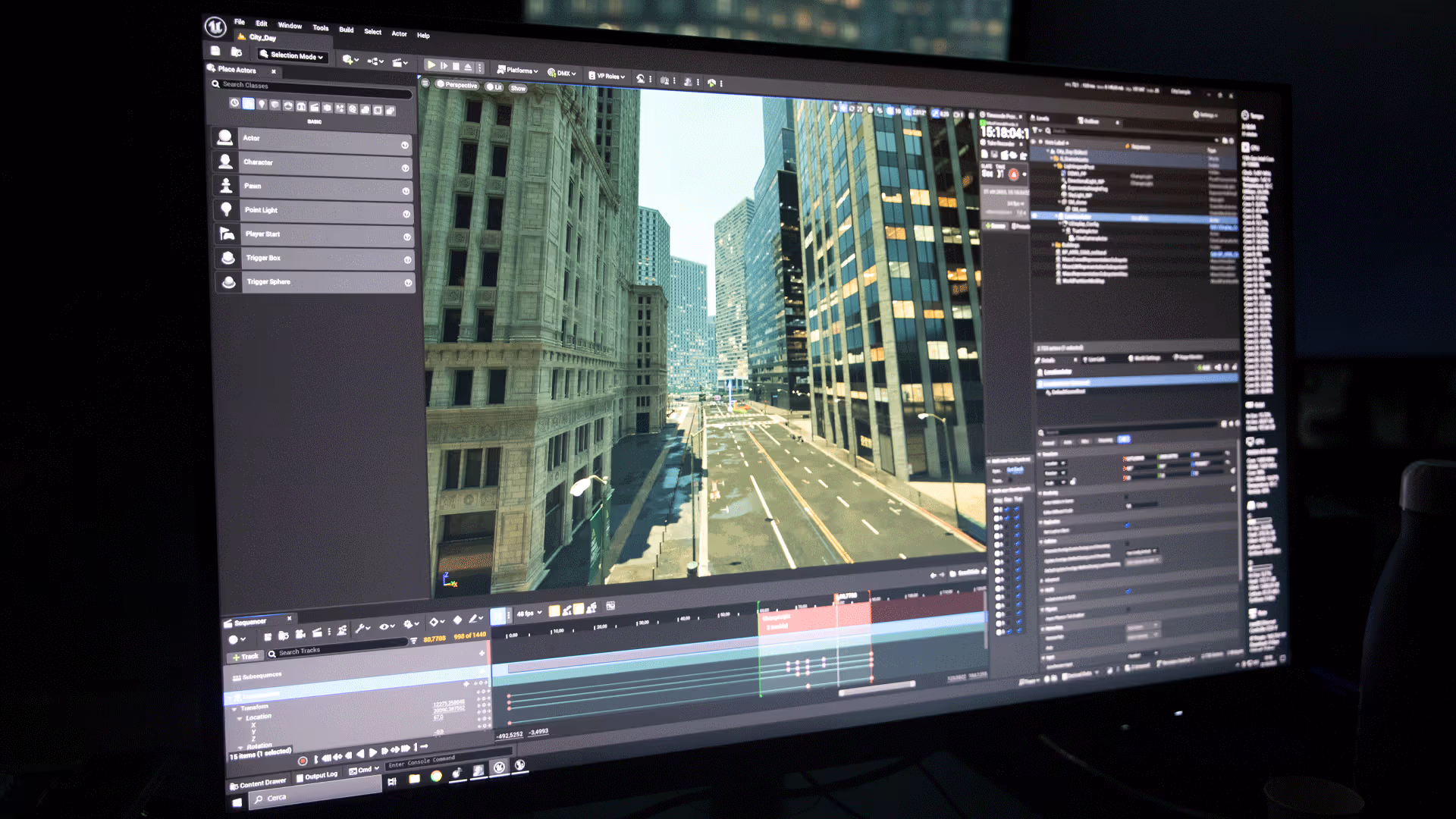Select the Cinematic clapperboard category icon in Place Actors
The width and height of the screenshot is (1456, 819).
(x=314, y=107)
